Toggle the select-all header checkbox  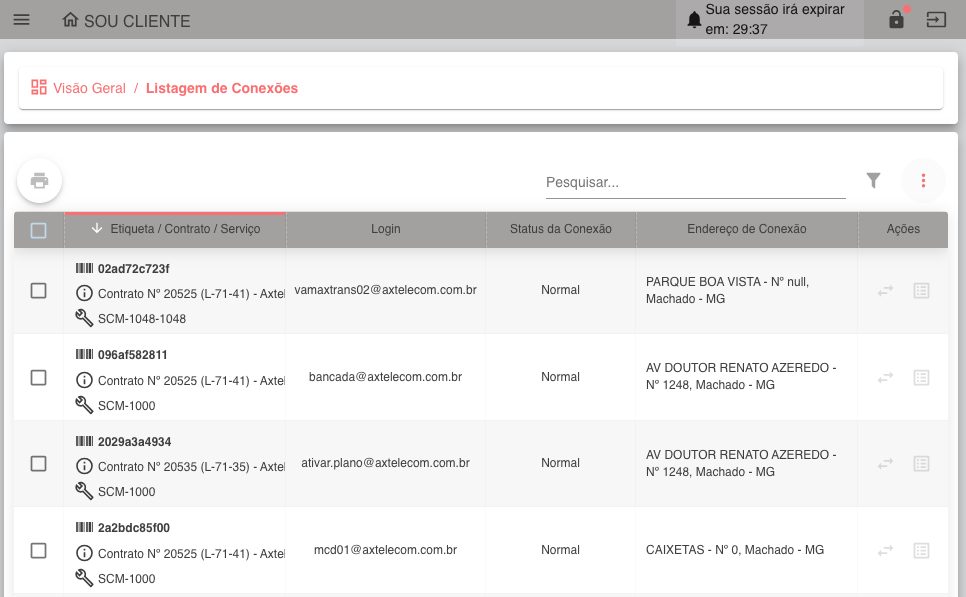tap(39, 230)
